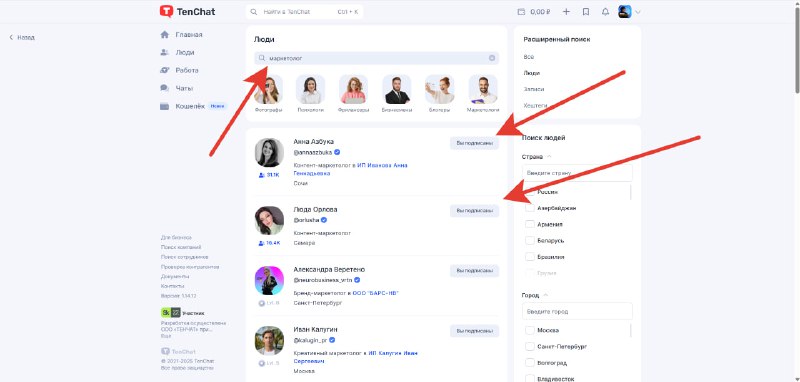Open the profile avatar dropdown arrow

click(638, 12)
